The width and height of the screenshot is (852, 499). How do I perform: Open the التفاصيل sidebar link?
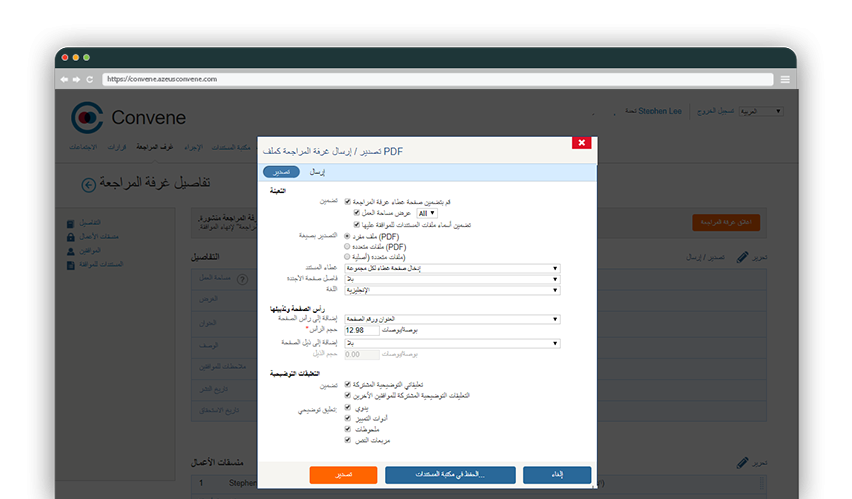(90, 223)
